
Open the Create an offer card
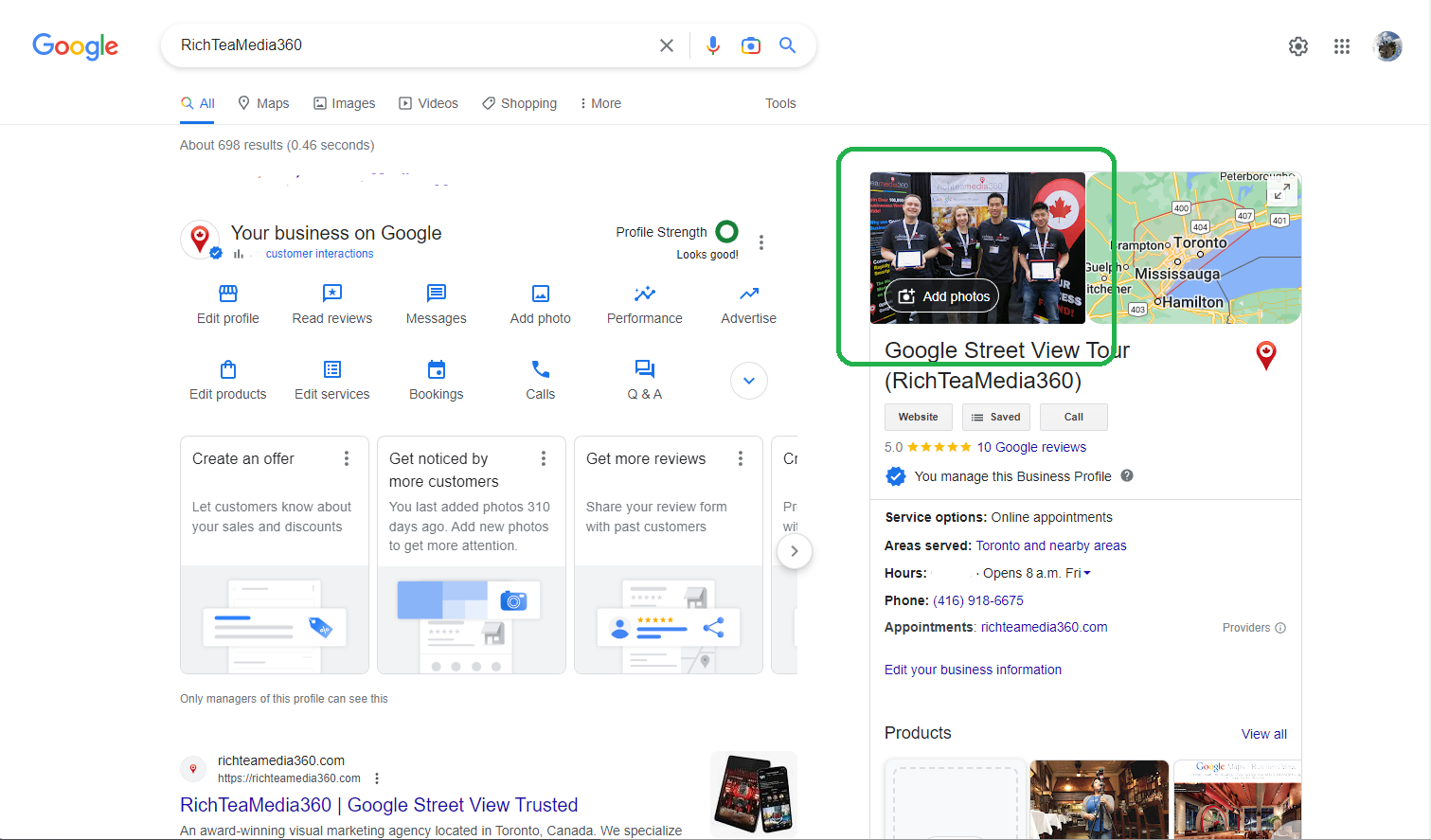275,555
